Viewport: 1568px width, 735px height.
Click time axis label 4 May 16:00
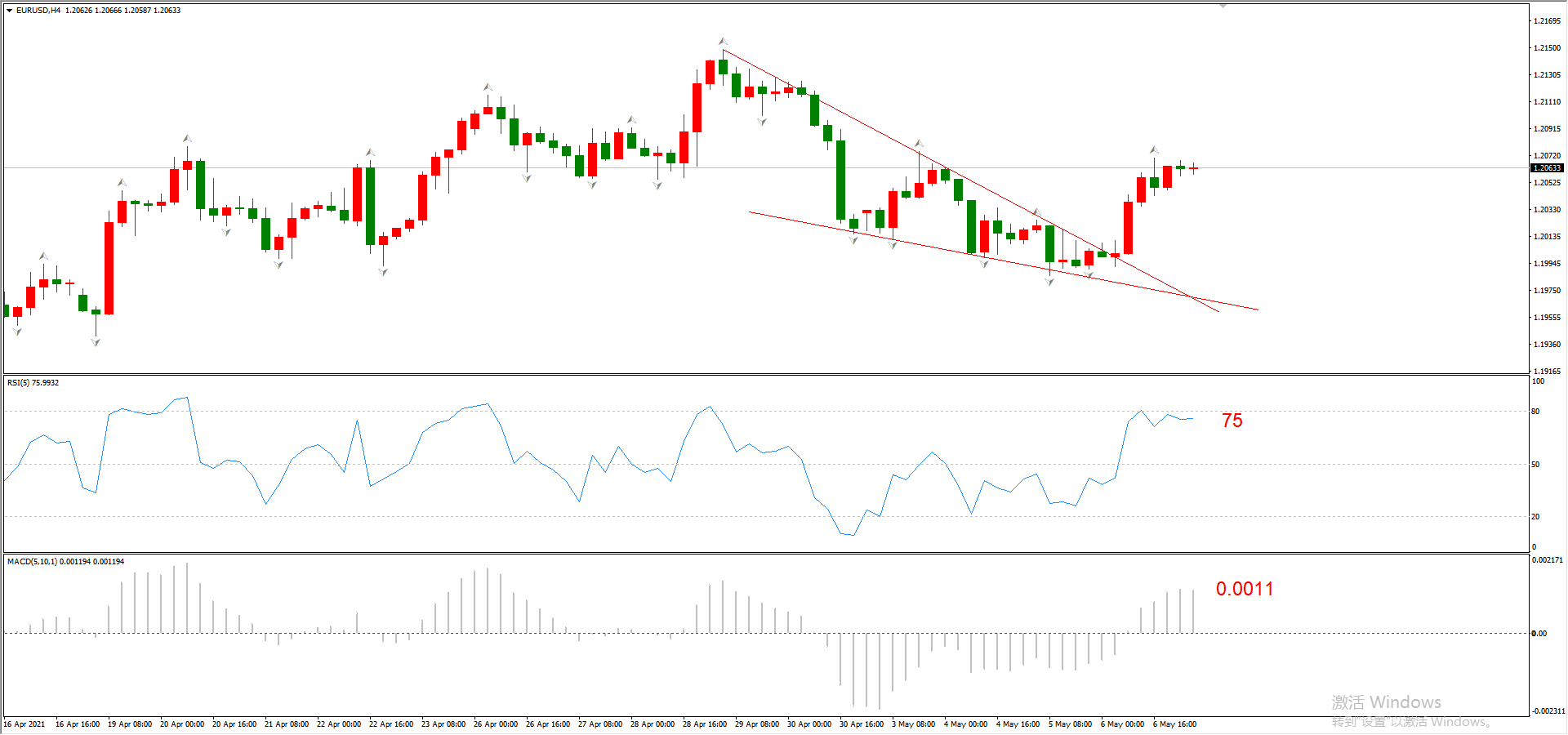(x=1018, y=724)
